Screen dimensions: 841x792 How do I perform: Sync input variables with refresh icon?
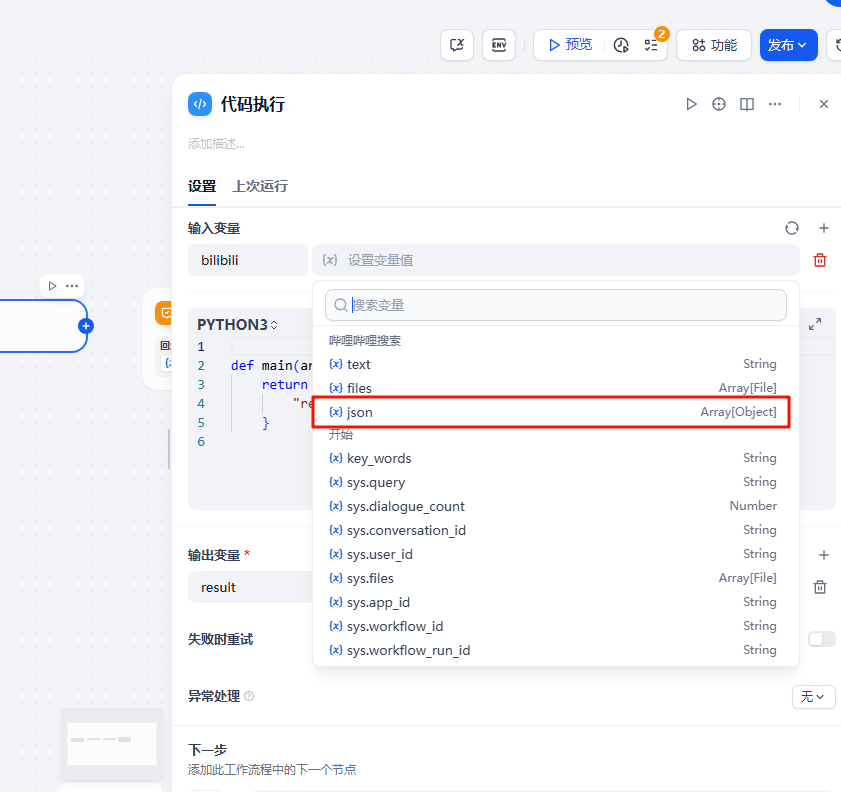click(792, 228)
